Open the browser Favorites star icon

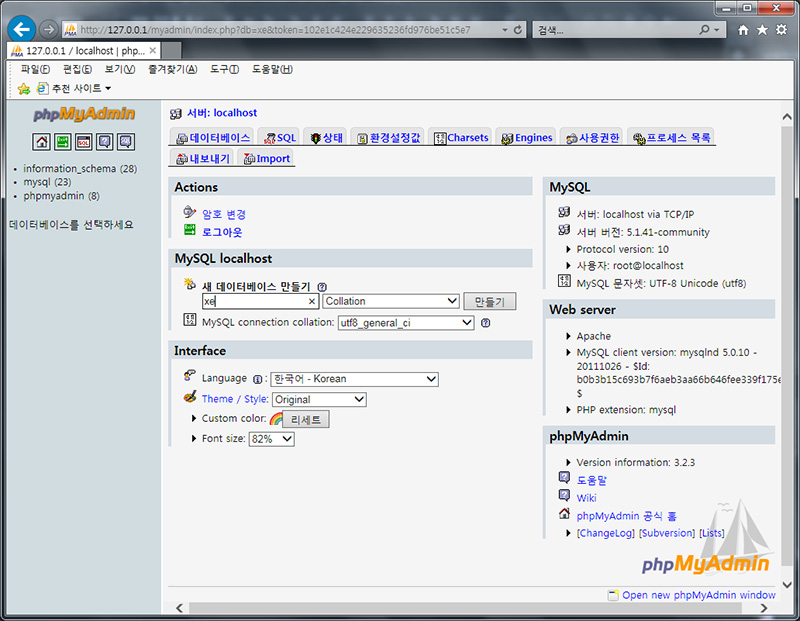click(762, 30)
